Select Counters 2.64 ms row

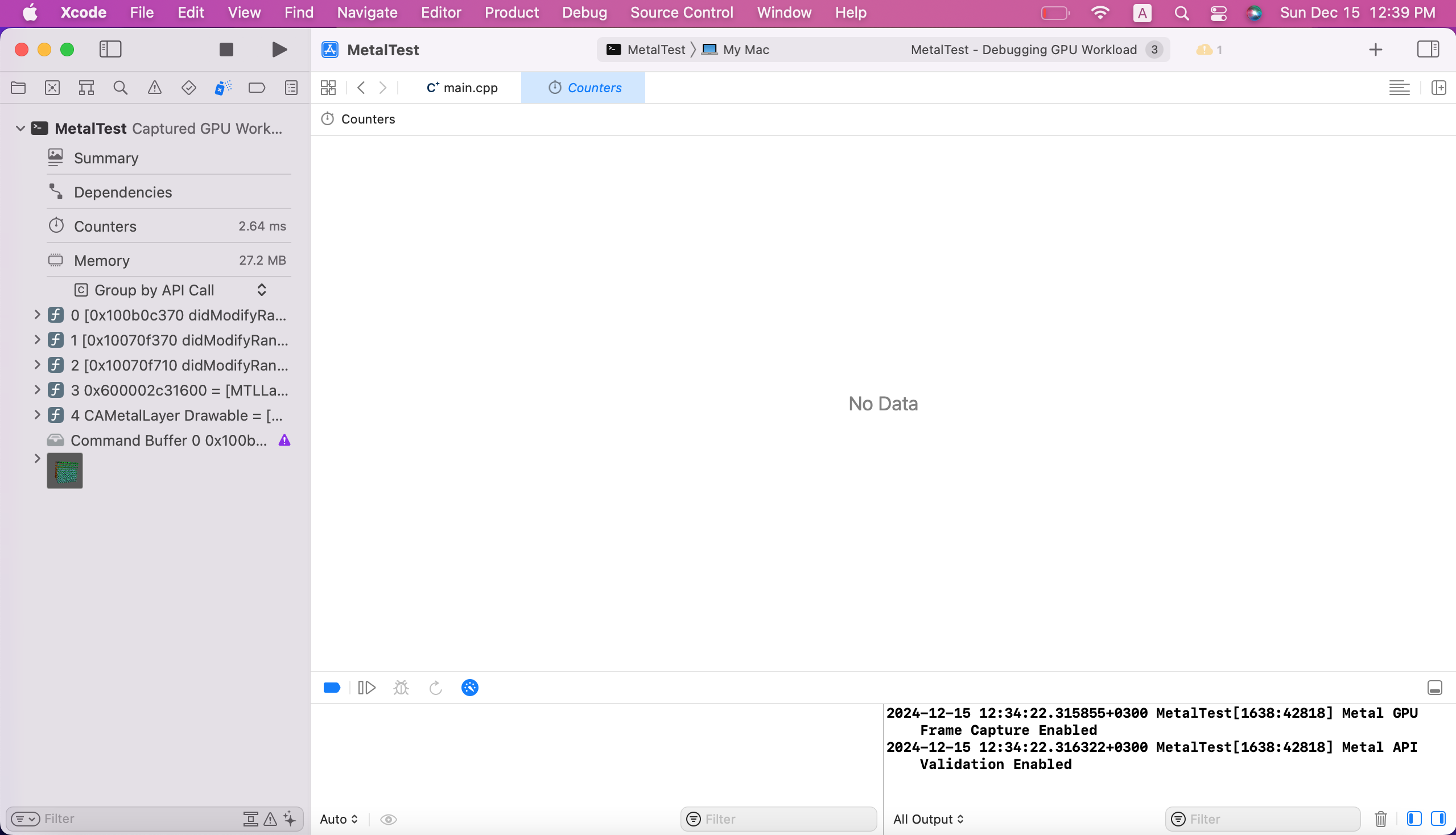coord(168,227)
